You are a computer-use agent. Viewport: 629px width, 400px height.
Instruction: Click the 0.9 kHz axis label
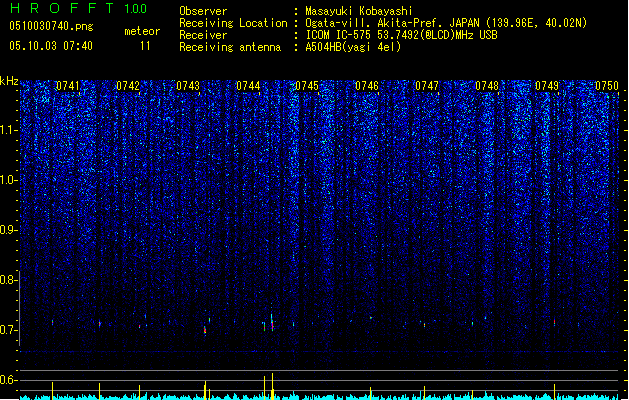pyautogui.click(x=8, y=230)
